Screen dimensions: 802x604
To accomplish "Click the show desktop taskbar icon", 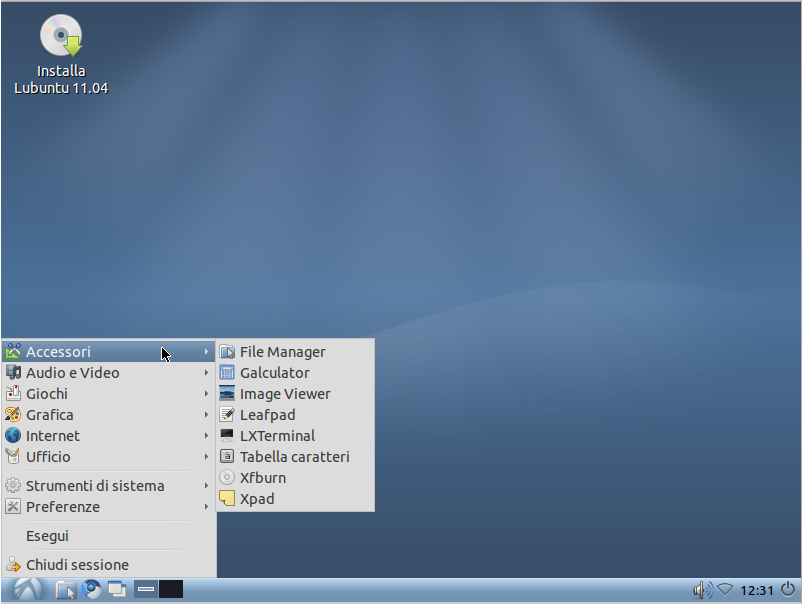I will tap(117, 590).
